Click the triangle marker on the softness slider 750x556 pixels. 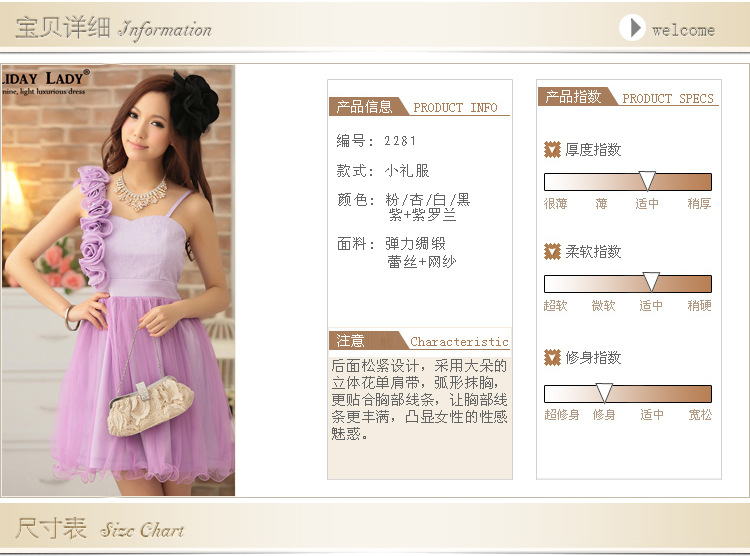[x=651, y=282]
